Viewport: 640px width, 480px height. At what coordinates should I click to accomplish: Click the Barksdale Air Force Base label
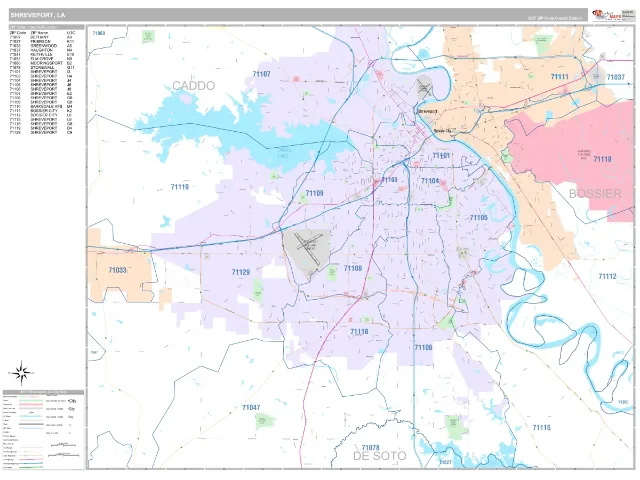pos(583,155)
